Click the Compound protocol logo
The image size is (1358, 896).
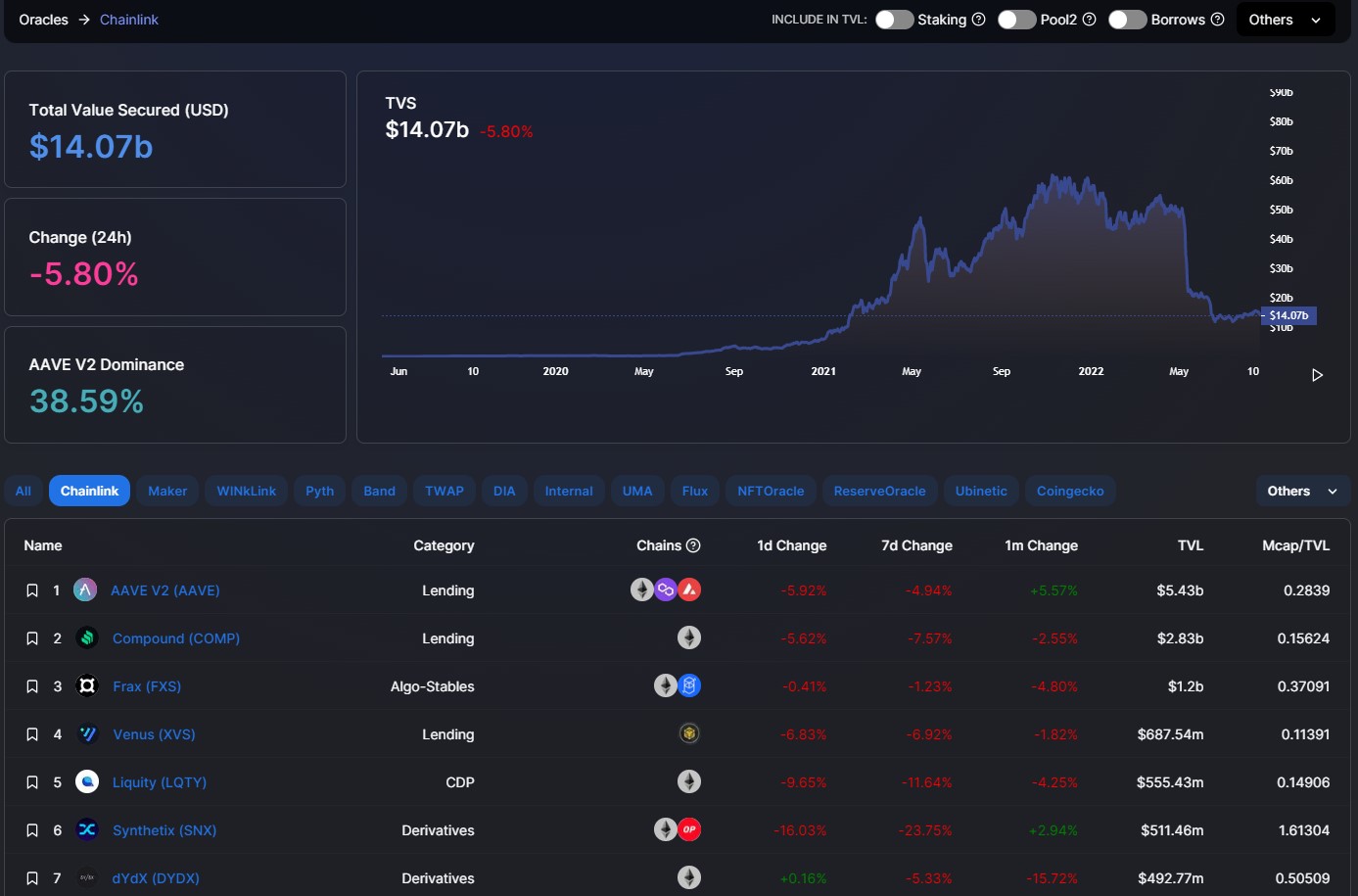pyautogui.click(x=86, y=637)
